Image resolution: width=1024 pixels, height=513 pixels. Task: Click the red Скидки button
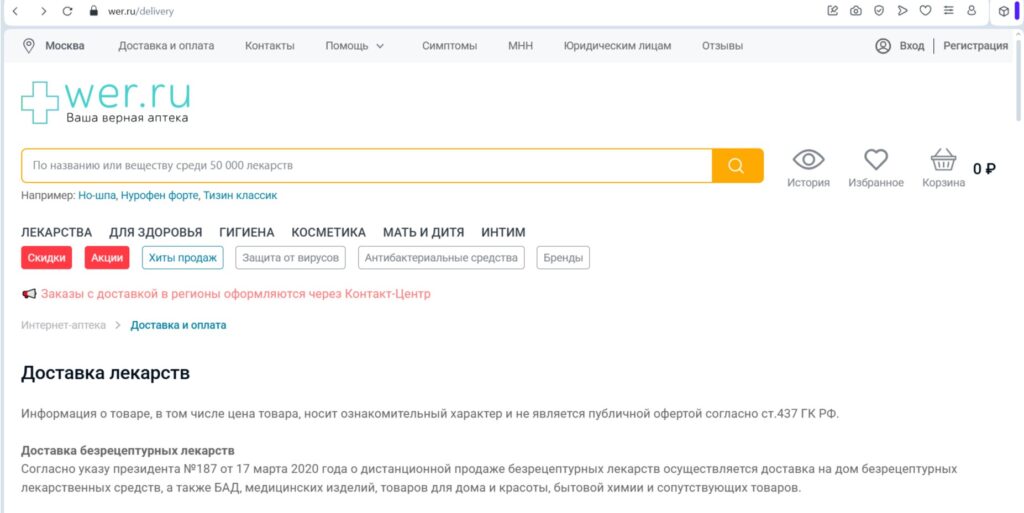coord(47,258)
